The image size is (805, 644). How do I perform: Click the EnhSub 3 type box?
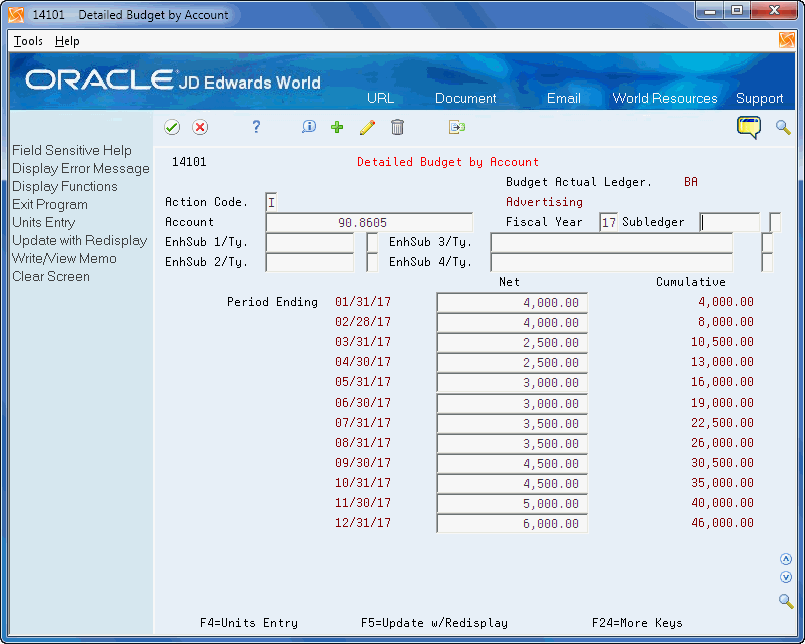tap(767, 242)
